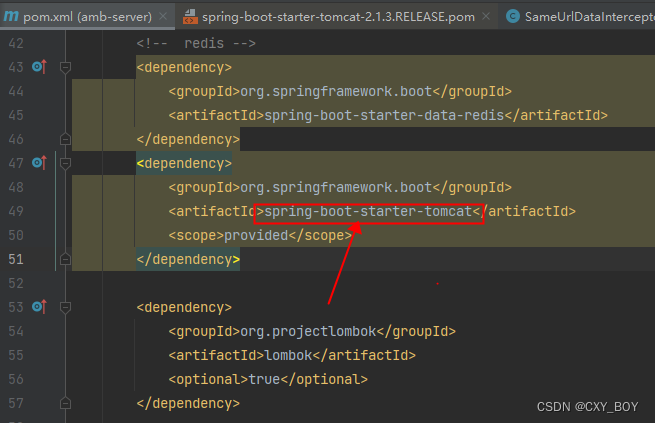Click org.projectlombok groupId text

tap(308, 332)
